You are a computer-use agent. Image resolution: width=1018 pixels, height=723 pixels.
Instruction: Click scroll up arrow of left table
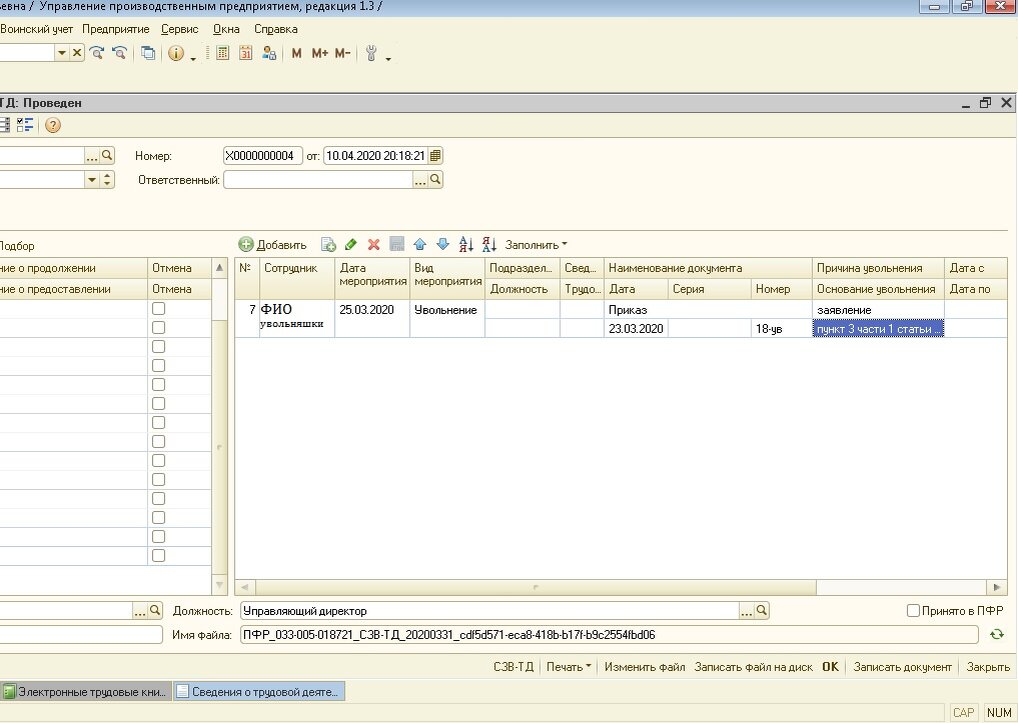pos(219,267)
